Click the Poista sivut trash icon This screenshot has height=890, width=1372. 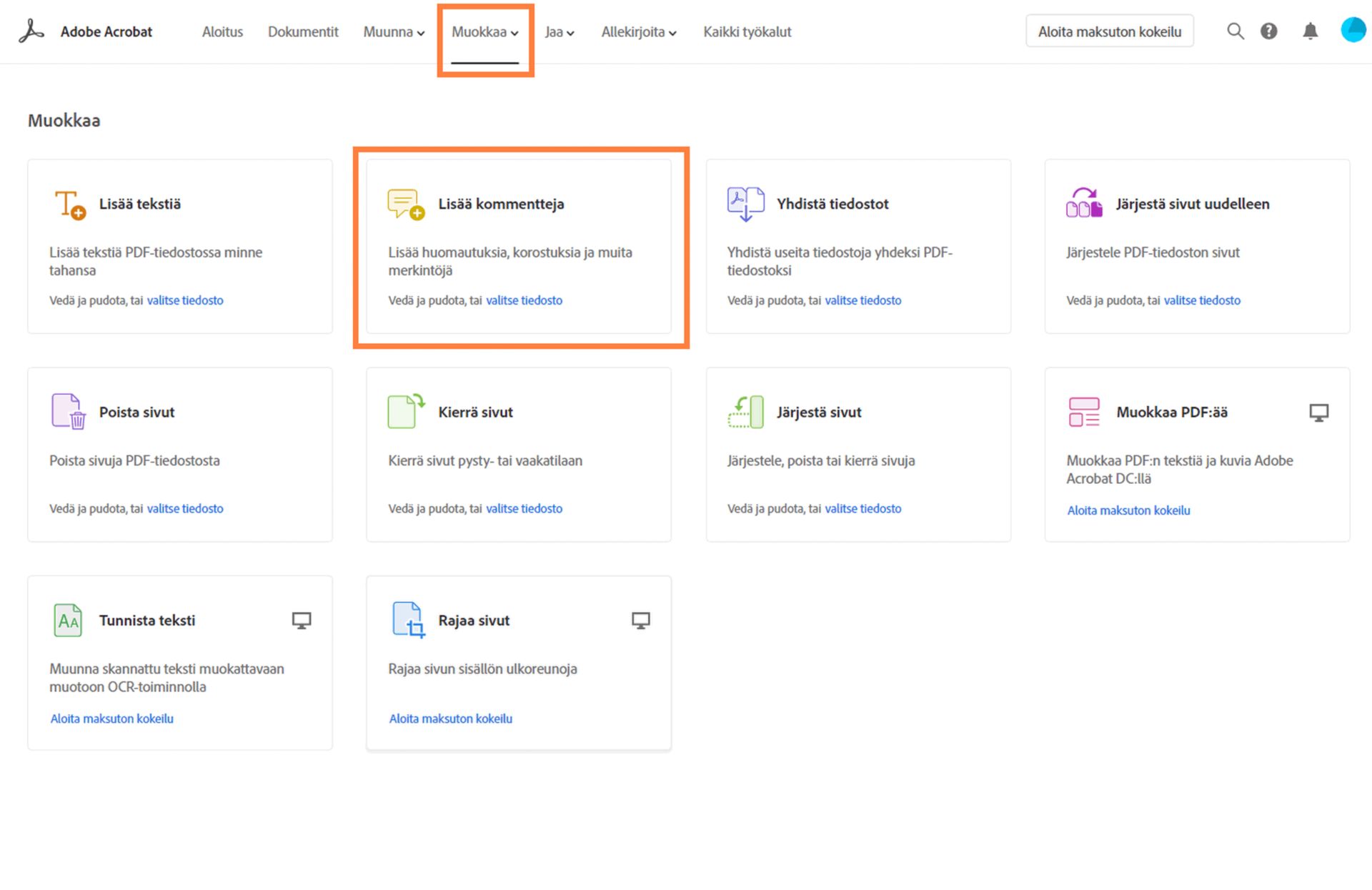69,412
